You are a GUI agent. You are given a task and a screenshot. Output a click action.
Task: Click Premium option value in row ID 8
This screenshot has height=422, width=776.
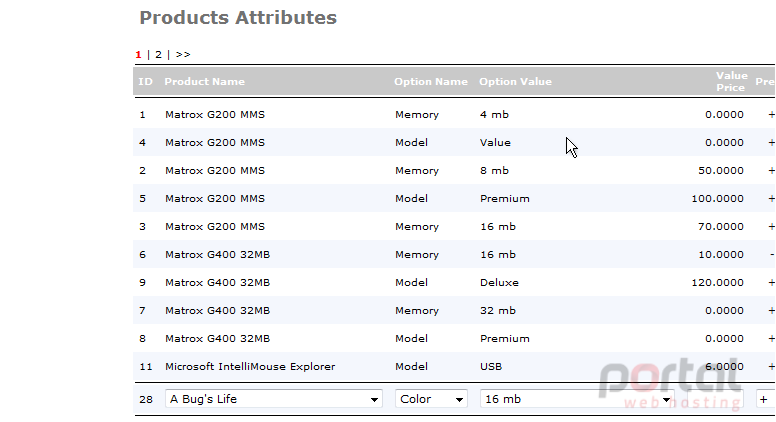tap(505, 338)
